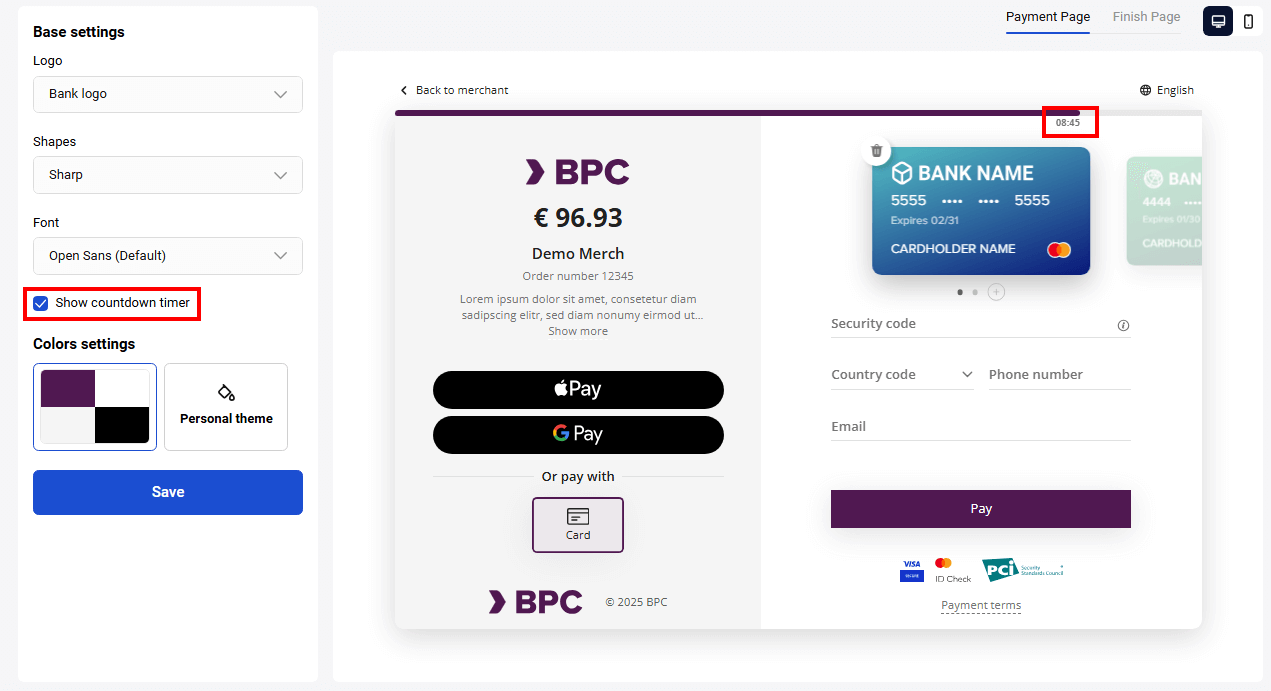Viewport: 1271px width, 691px height.
Task: Switch to desktop preview icon
Action: [x=1218, y=21]
